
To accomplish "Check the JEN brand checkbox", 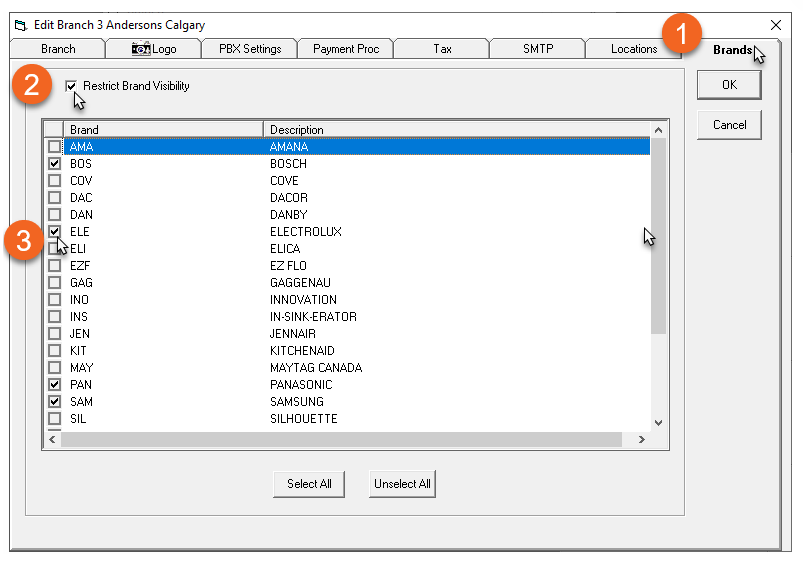I will tap(54, 333).
